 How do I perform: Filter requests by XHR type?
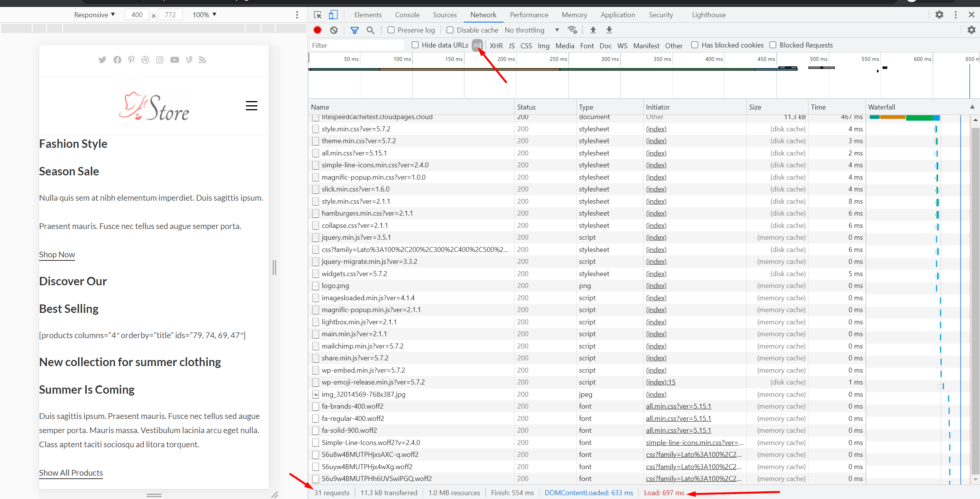pyautogui.click(x=496, y=45)
